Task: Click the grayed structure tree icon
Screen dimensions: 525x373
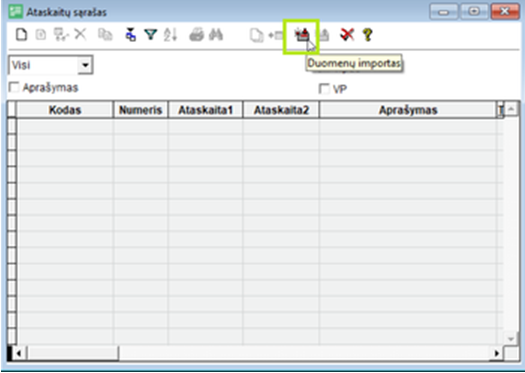Action: [61, 34]
